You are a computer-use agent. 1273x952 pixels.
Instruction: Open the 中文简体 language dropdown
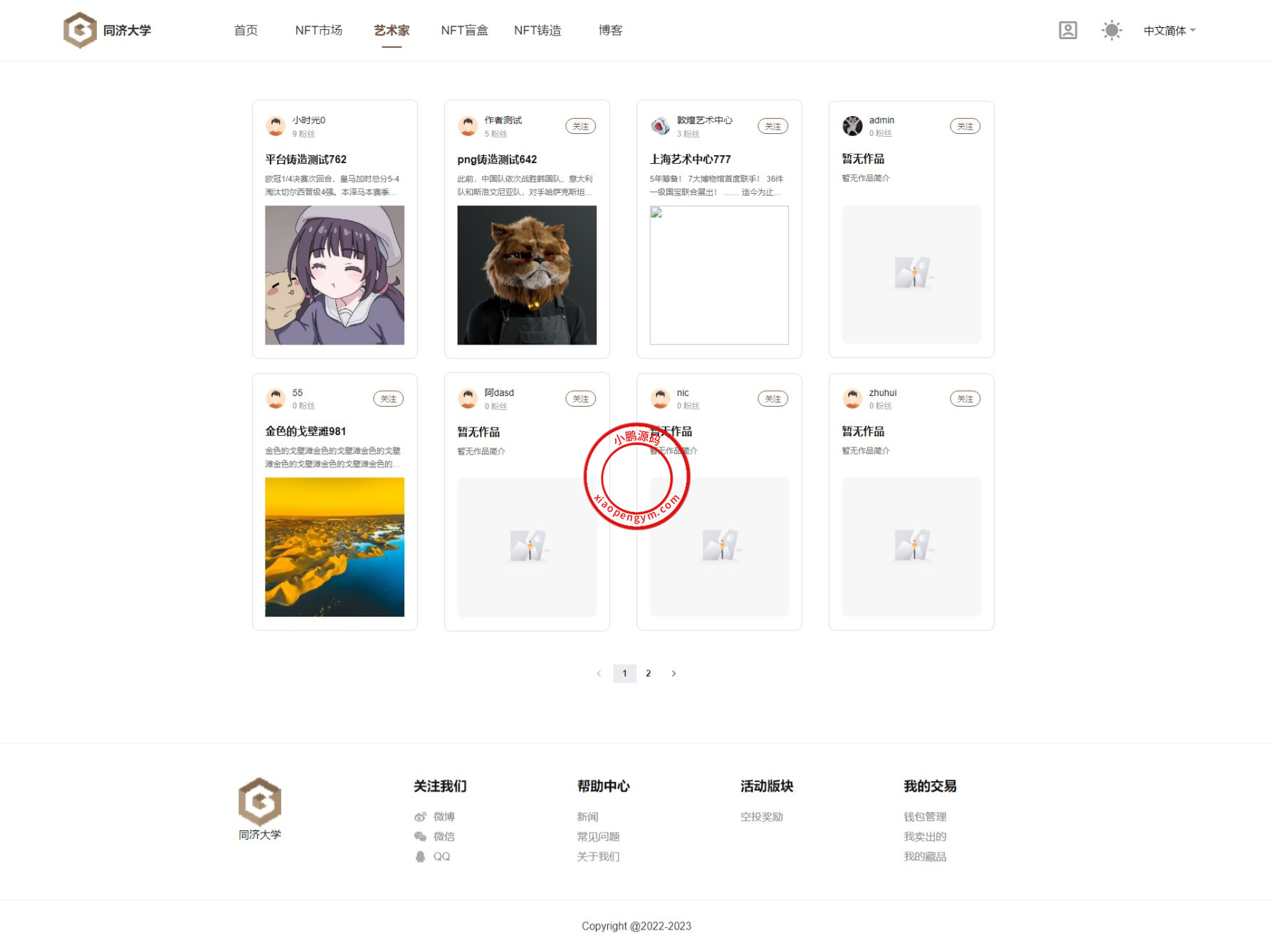click(x=1169, y=31)
